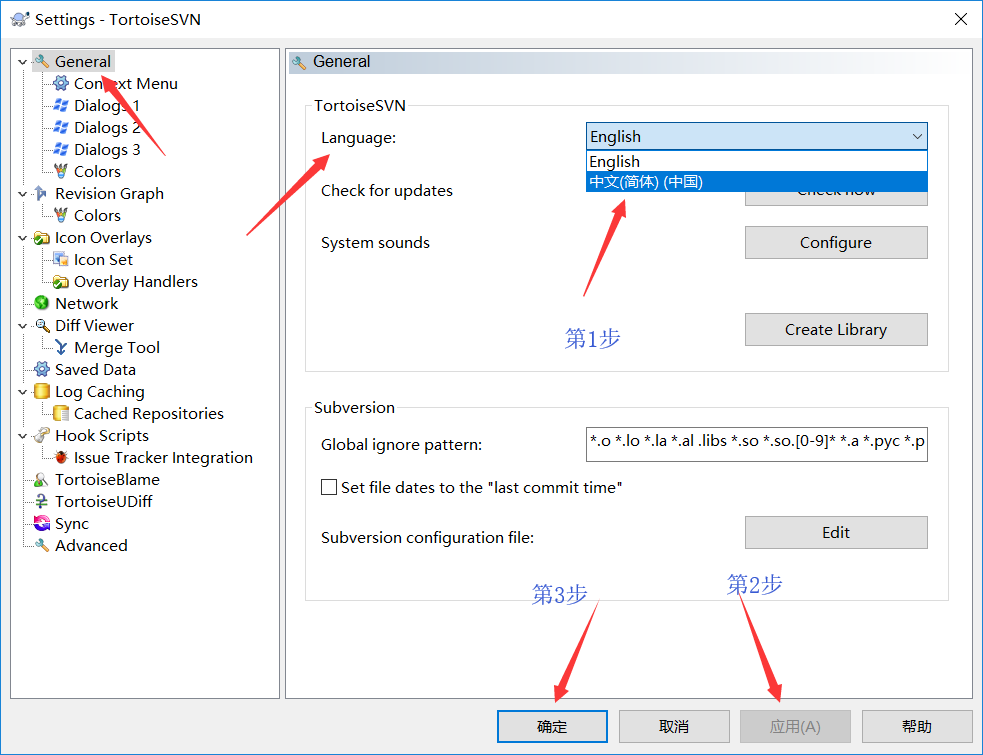983x755 pixels.
Task: Click the Diff Viewer magnifier icon
Action: [x=41, y=325]
